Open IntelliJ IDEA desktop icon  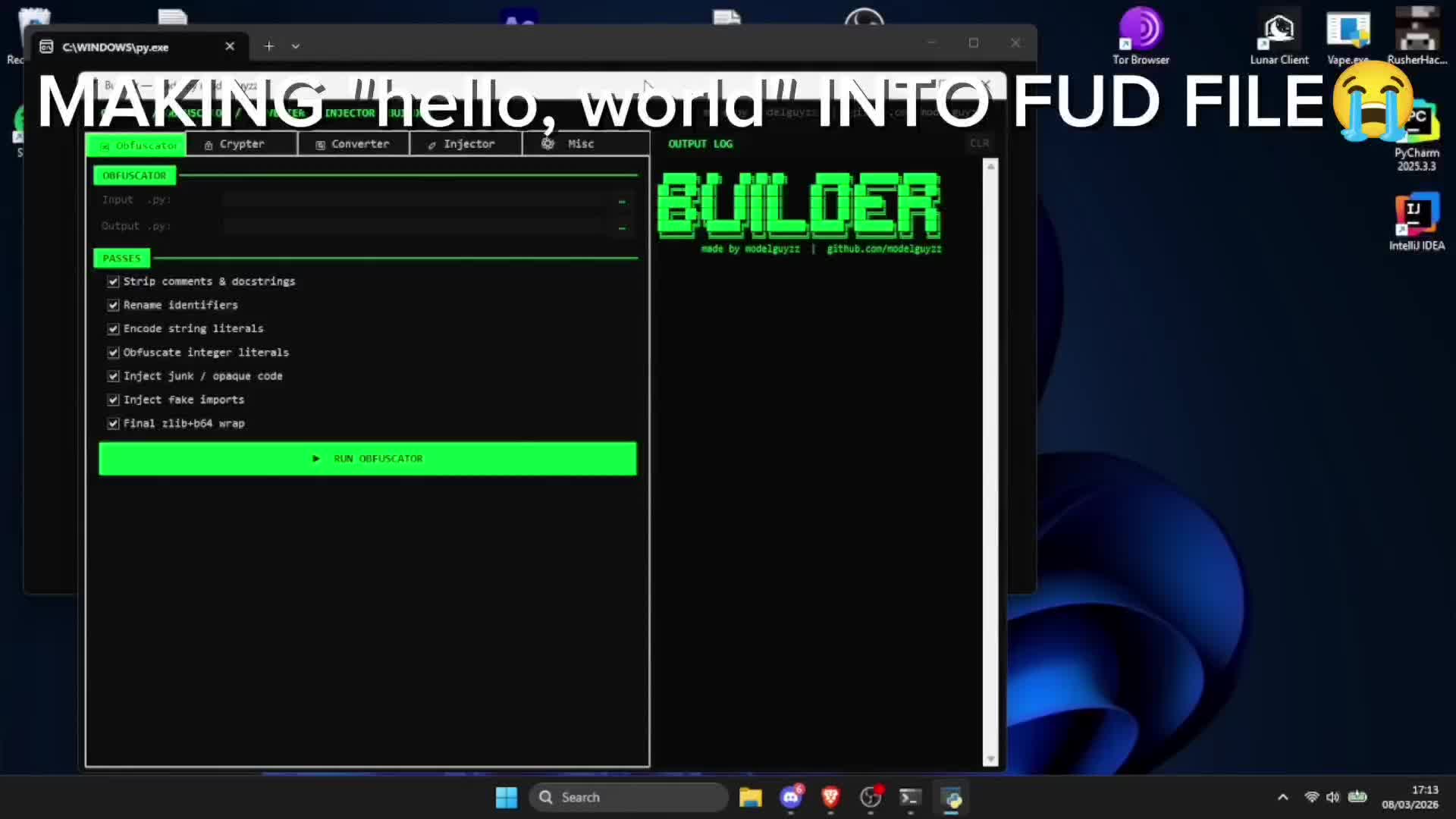(x=1417, y=221)
